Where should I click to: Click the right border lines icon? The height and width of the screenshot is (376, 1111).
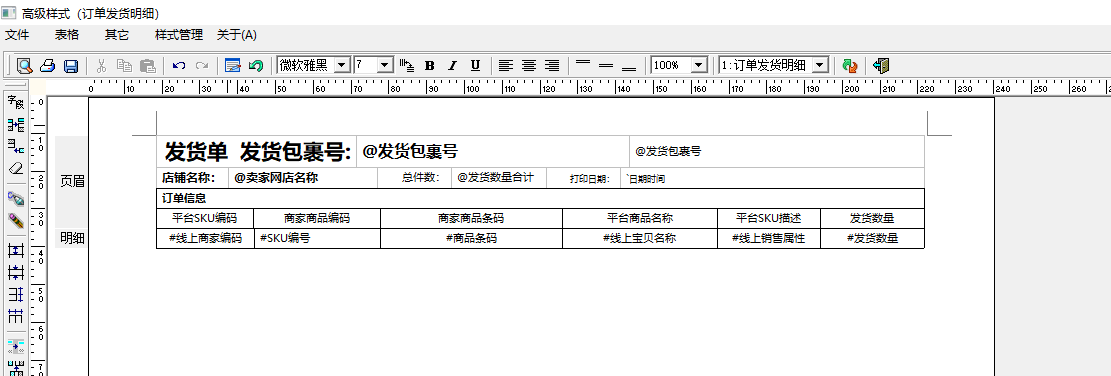coord(16,294)
